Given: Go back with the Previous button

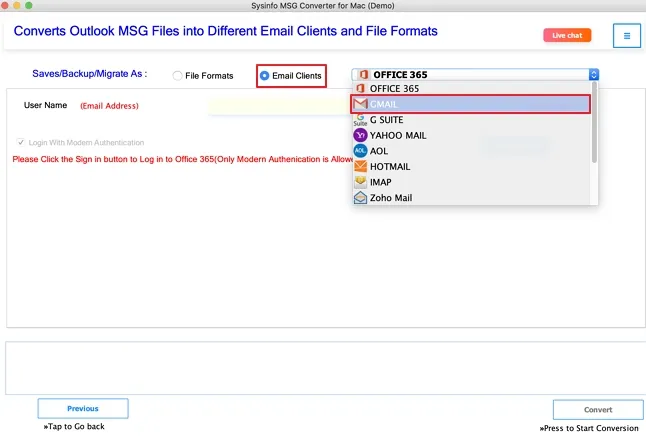Looking at the screenshot, I should 83,408.
